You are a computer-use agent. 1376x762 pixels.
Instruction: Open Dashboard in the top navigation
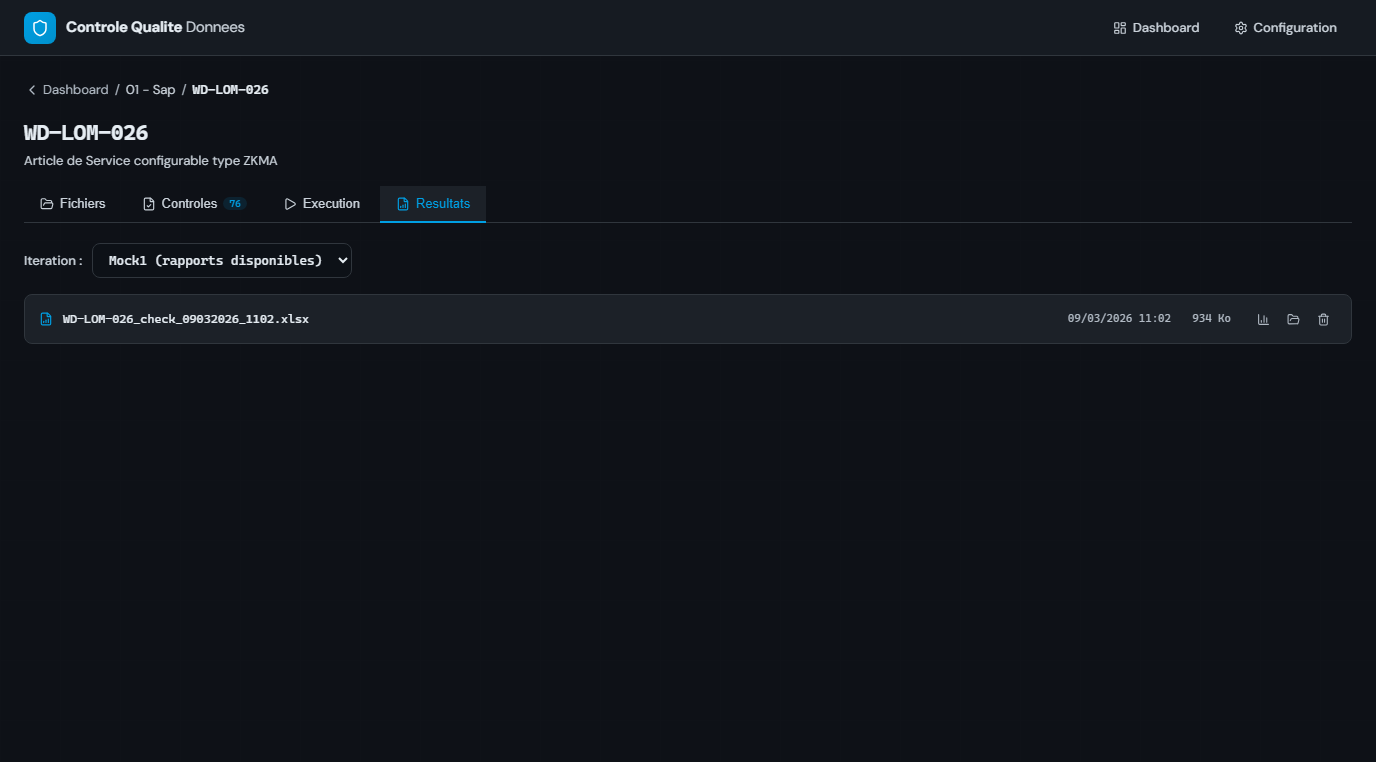[x=1156, y=28]
